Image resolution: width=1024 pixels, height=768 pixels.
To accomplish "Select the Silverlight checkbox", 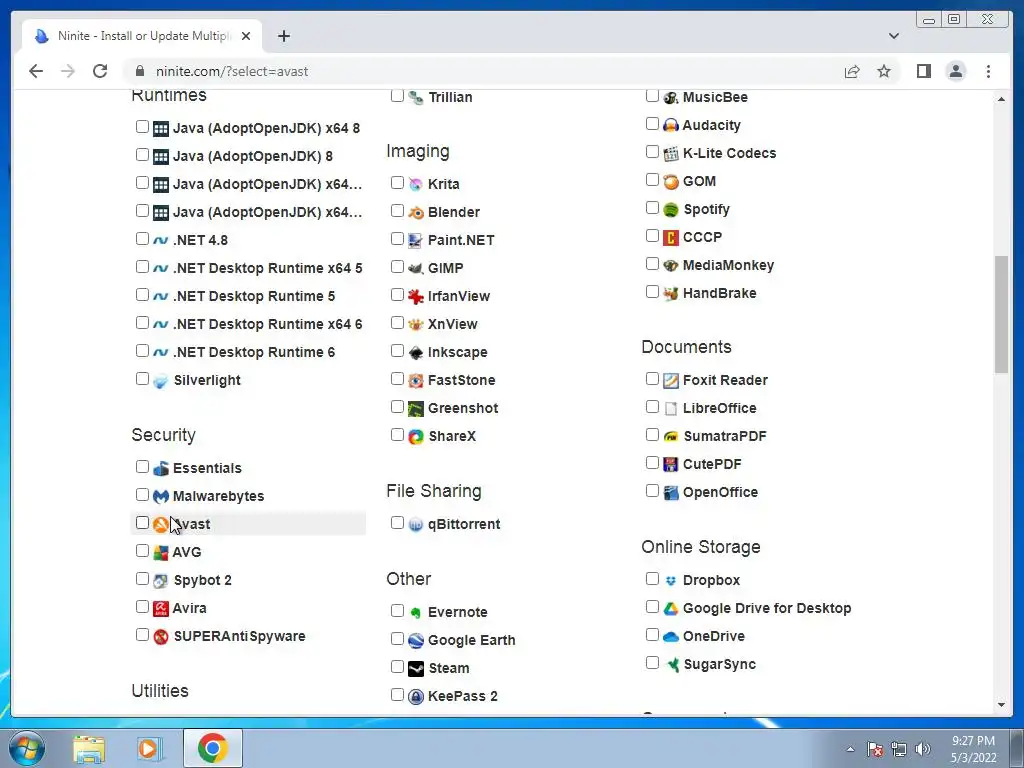I will pos(142,379).
